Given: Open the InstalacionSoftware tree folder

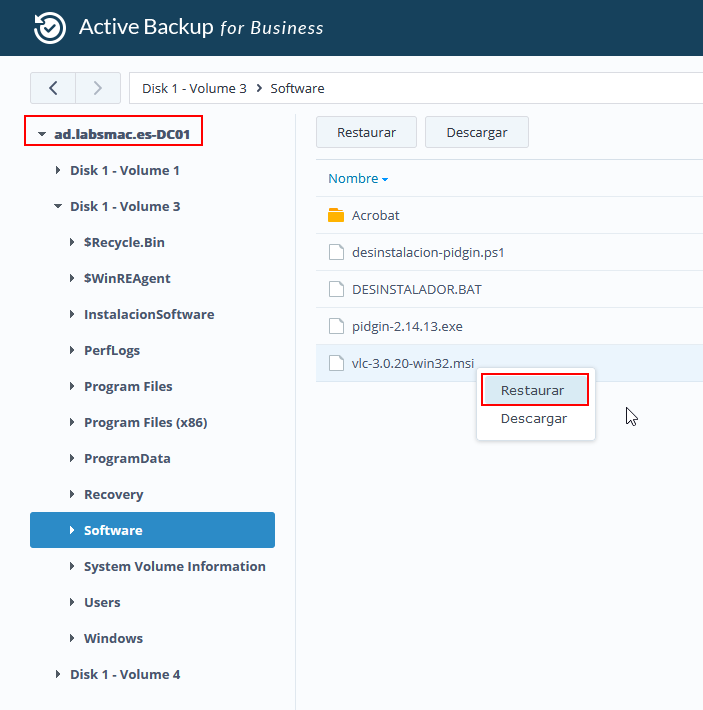Looking at the screenshot, I should click(x=148, y=315).
